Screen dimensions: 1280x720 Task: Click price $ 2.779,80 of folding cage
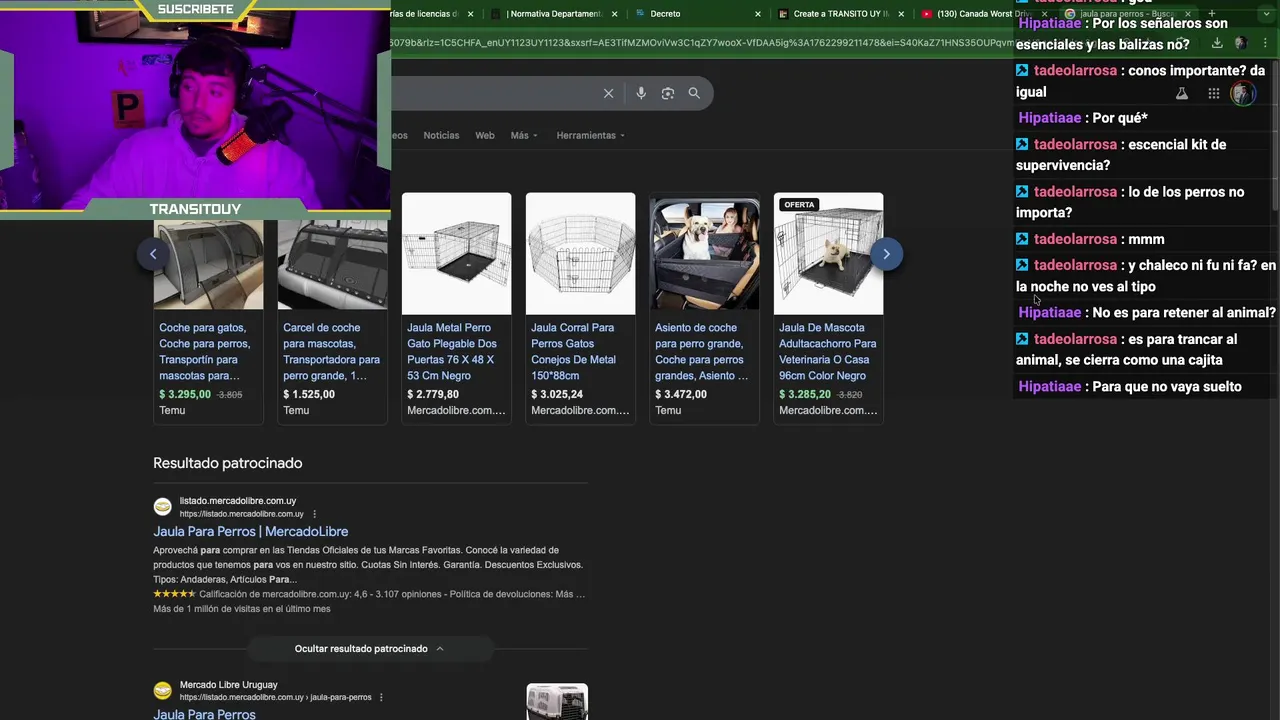pyautogui.click(x=433, y=394)
